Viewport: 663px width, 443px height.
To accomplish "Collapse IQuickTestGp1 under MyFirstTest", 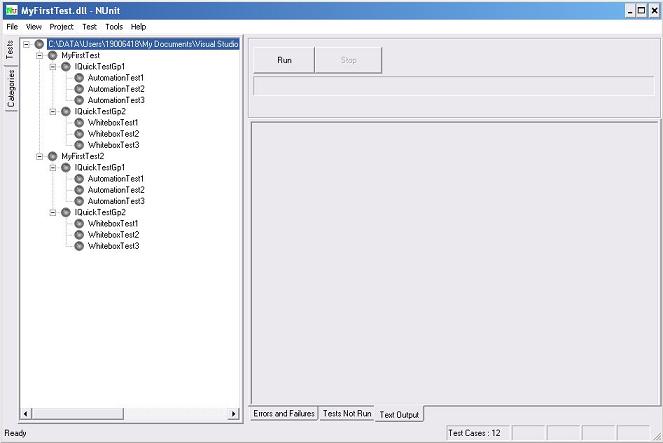I will click(x=52, y=66).
